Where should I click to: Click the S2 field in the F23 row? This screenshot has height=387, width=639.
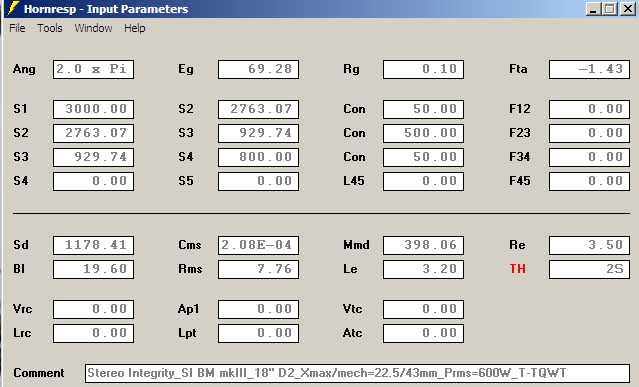coord(93,133)
